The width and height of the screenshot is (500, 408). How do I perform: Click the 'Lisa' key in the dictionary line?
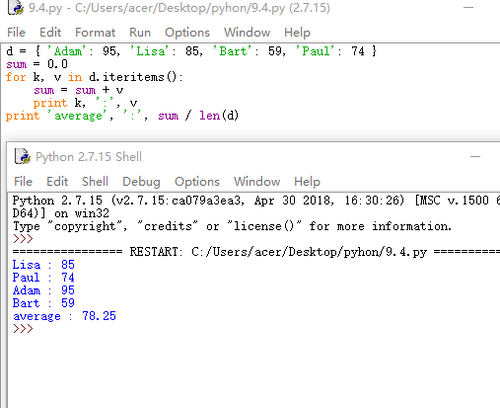tap(150, 51)
